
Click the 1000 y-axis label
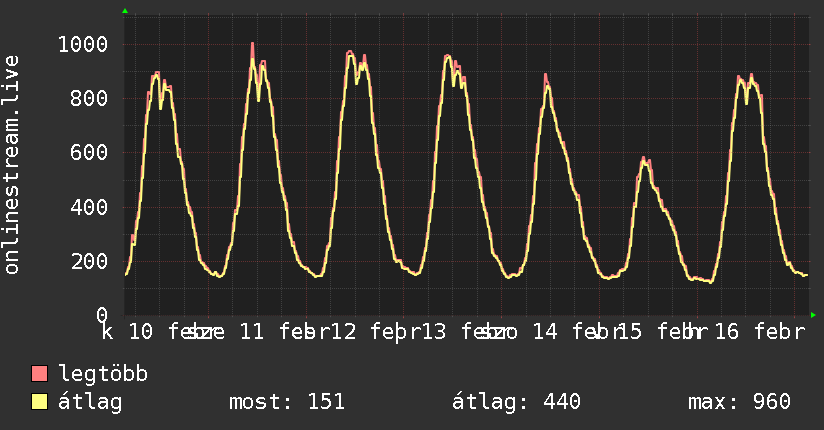click(x=83, y=45)
